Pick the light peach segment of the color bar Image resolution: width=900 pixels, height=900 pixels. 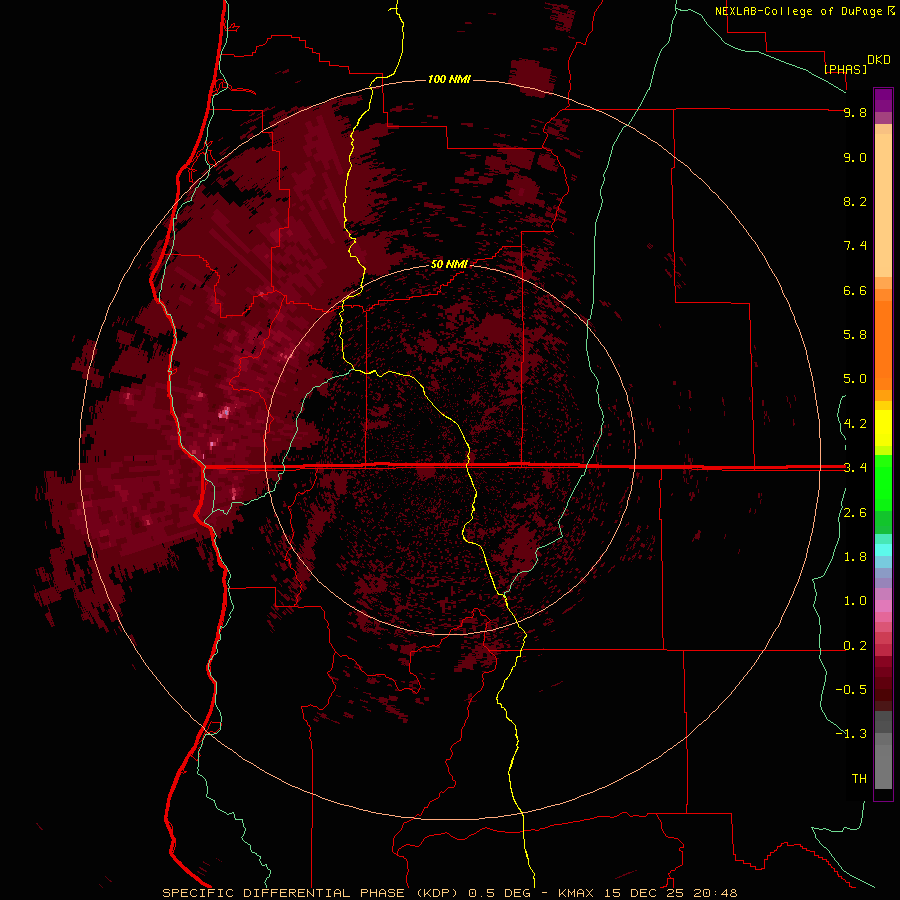883,206
